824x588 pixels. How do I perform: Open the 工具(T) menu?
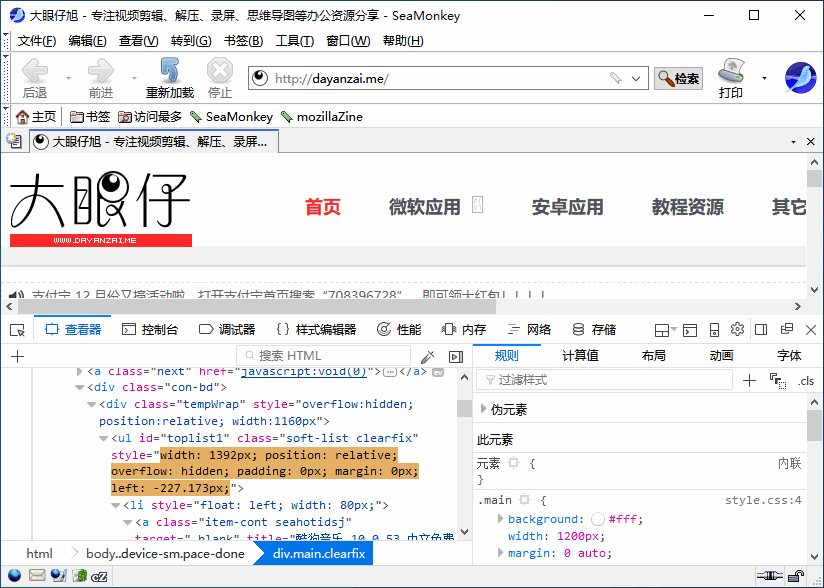tap(294, 41)
